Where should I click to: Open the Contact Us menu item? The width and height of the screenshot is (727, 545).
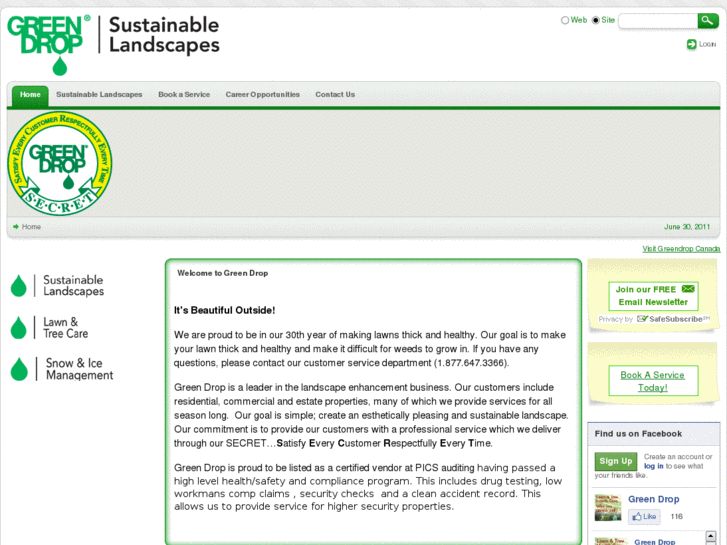pos(335,95)
